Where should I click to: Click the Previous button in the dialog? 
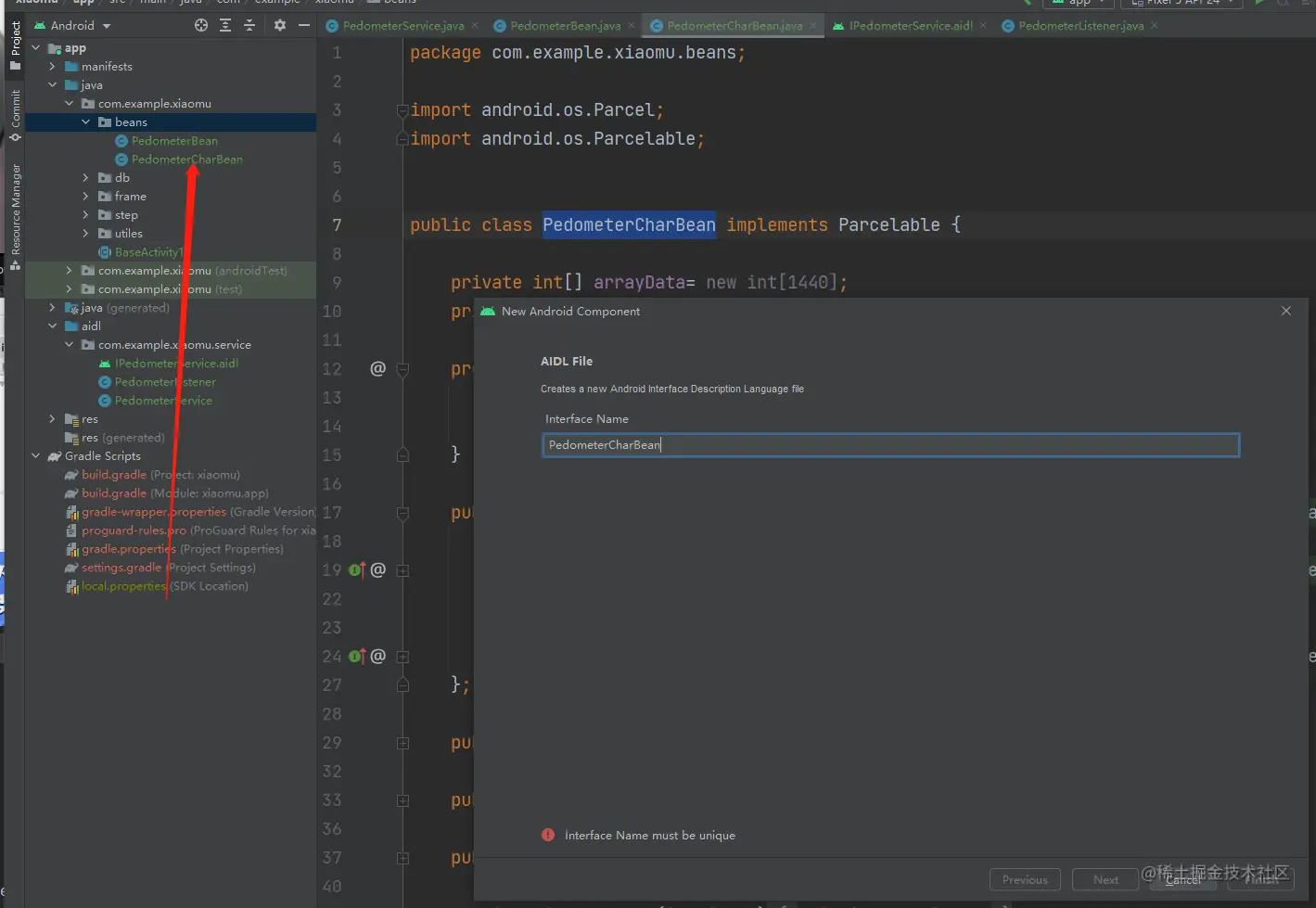(1025, 879)
